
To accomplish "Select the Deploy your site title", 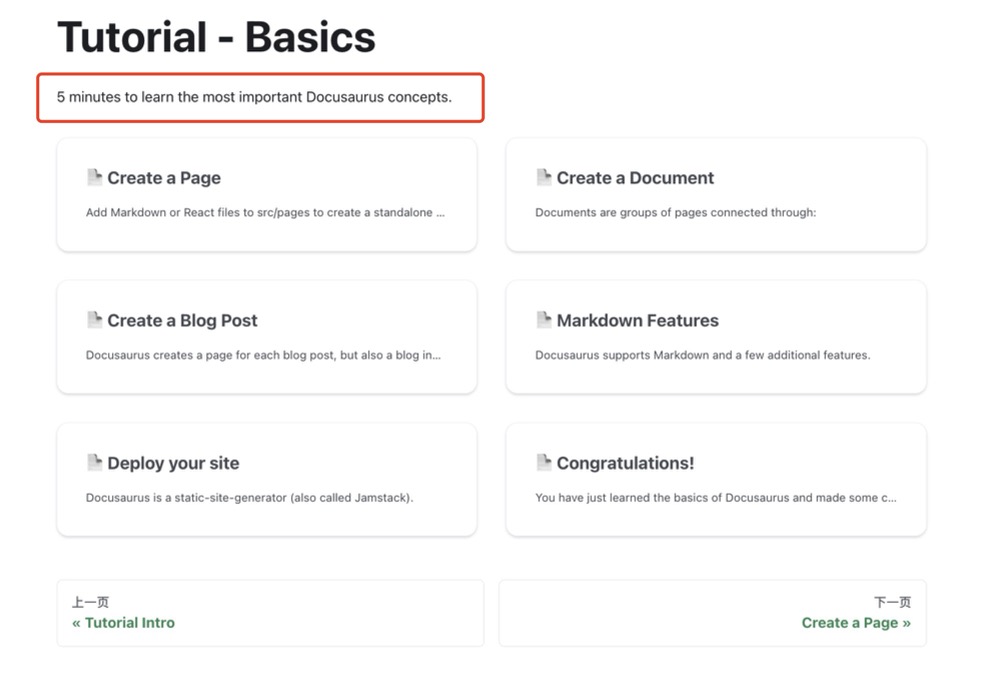I will (x=173, y=463).
